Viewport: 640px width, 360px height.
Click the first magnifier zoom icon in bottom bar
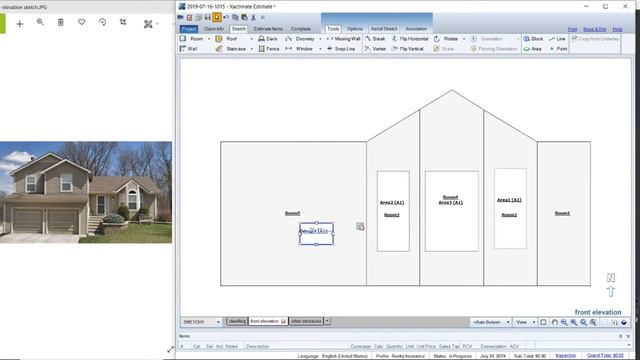tap(564, 322)
